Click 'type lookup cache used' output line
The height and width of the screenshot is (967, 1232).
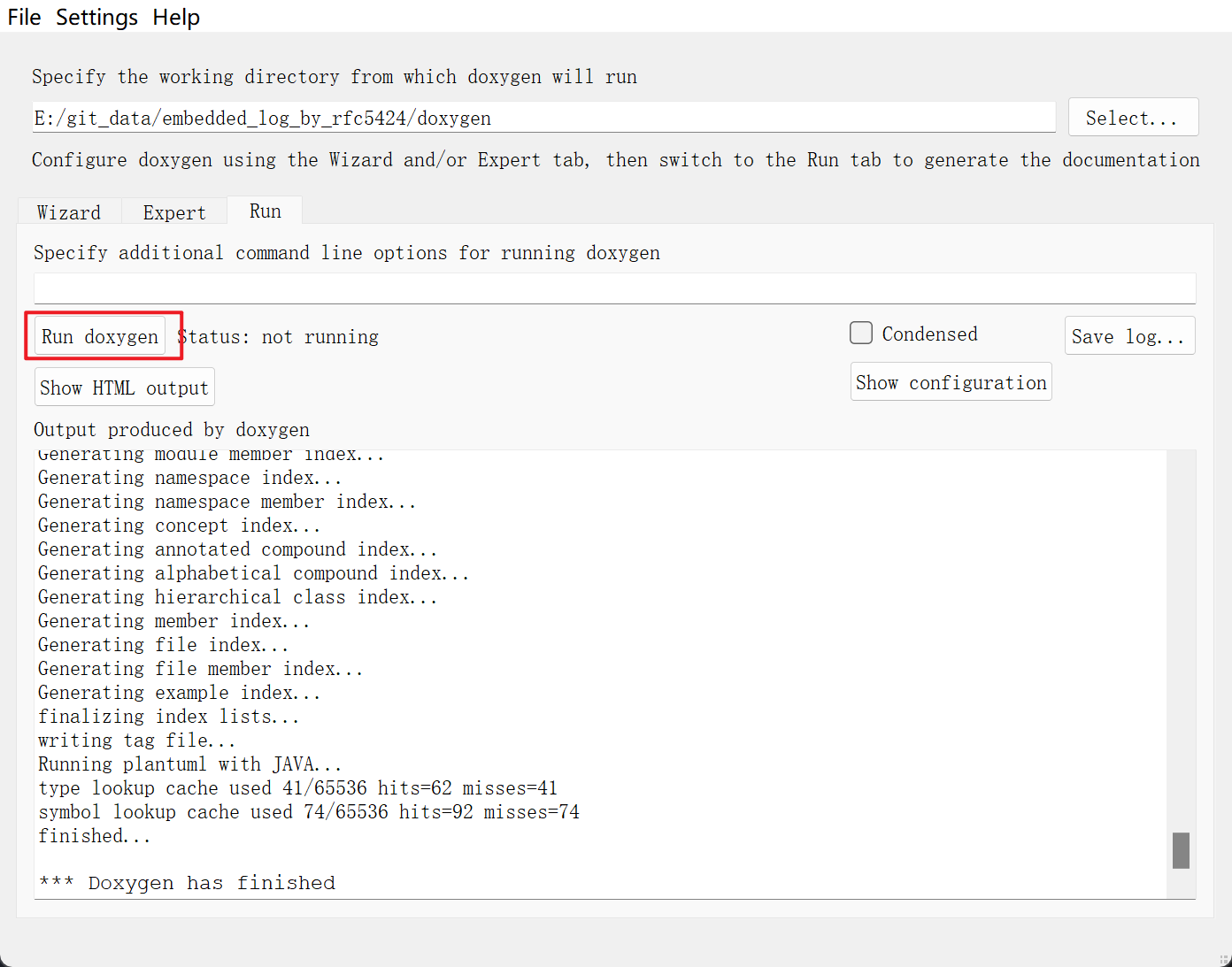(297, 788)
